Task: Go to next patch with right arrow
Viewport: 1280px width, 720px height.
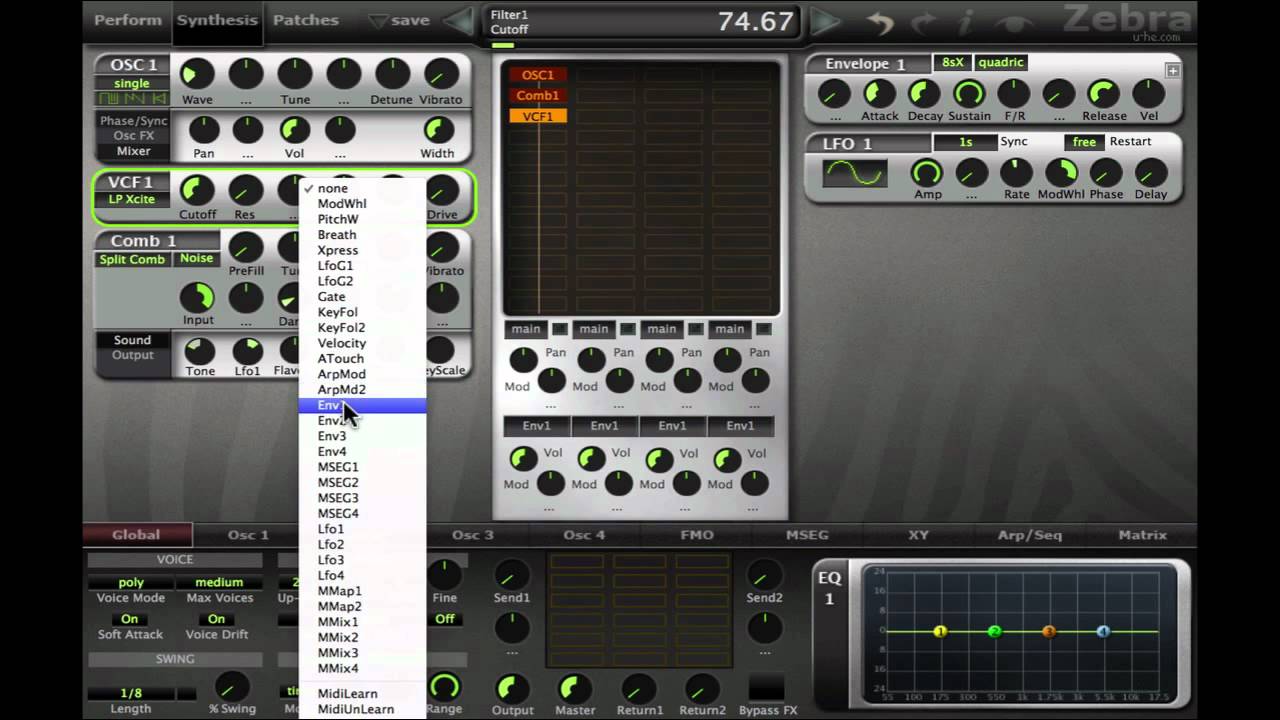Action: pyautogui.click(x=826, y=21)
